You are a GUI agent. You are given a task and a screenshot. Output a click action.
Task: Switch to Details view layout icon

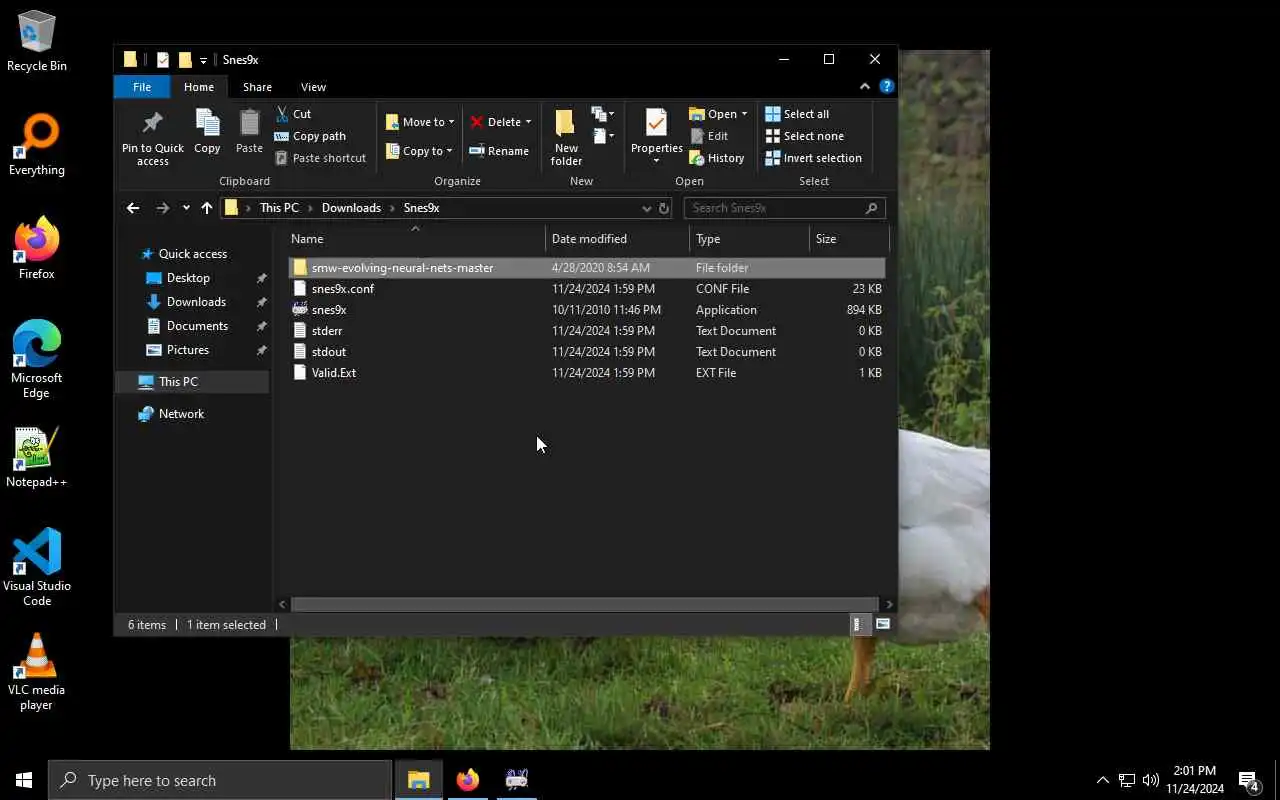(x=857, y=624)
